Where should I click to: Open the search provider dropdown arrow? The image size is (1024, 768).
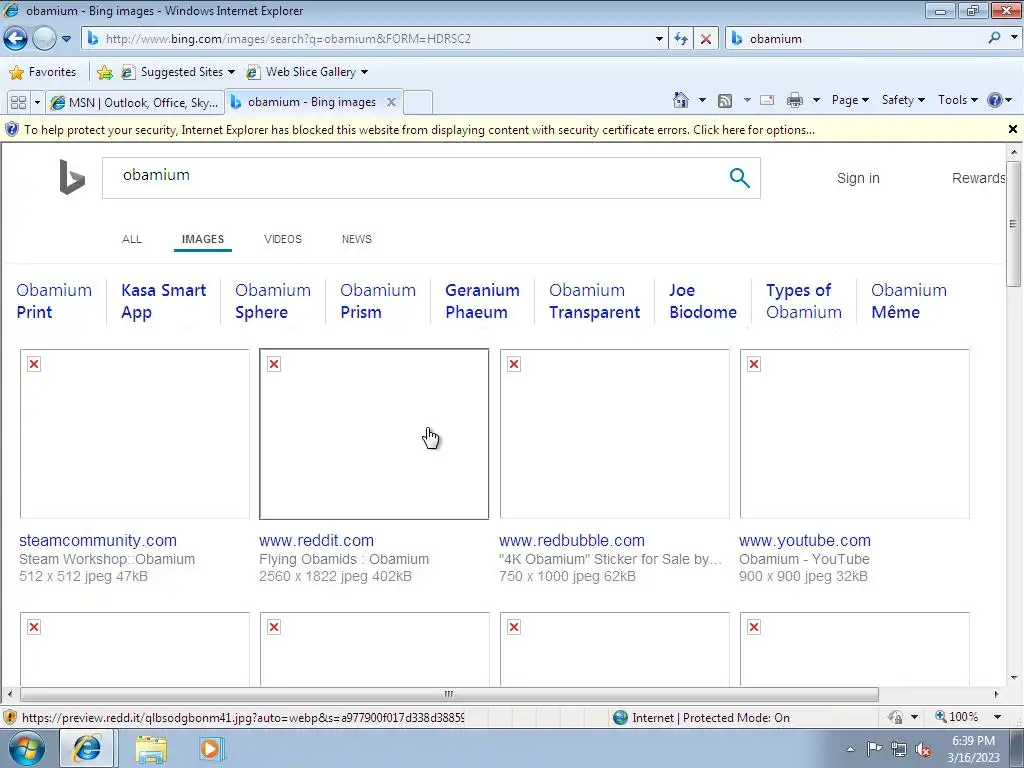pyautogui.click(x=1014, y=38)
